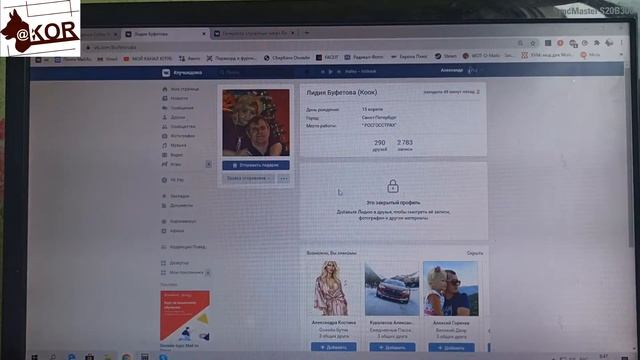This screenshot has height=360, width=640.
Task: Open the 290 друзей friends counter
Action: (380, 145)
